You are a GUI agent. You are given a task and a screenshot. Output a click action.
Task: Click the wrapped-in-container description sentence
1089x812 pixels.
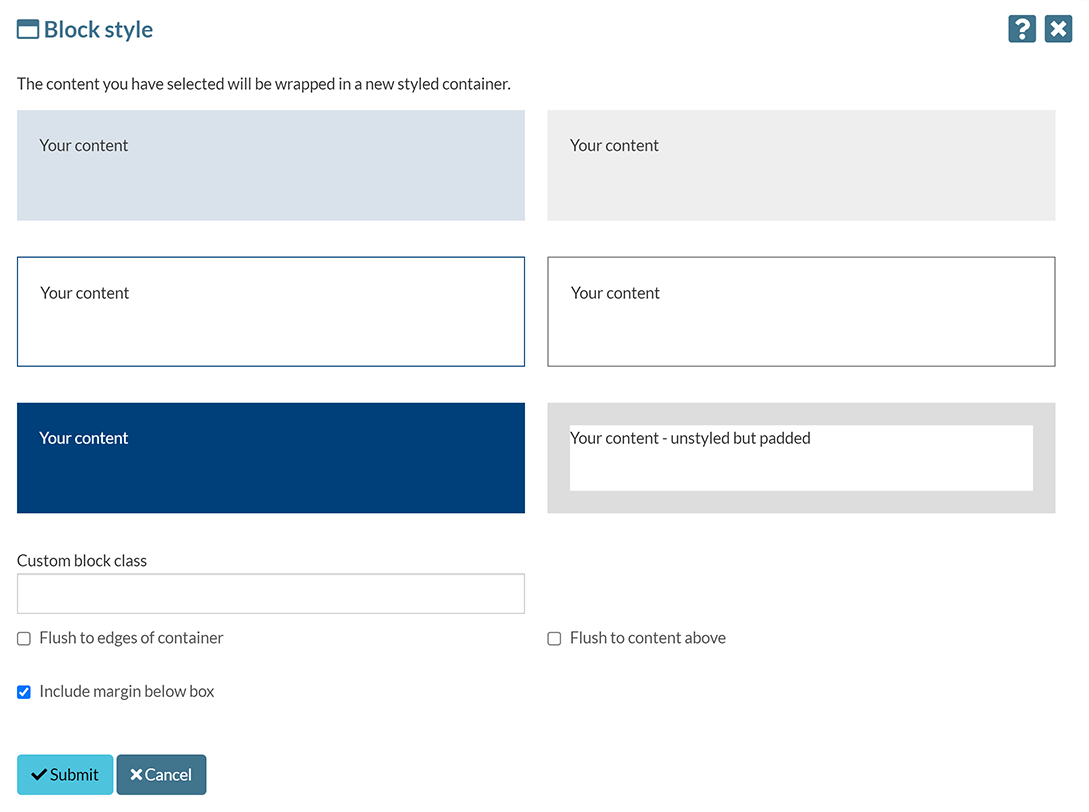264,84
